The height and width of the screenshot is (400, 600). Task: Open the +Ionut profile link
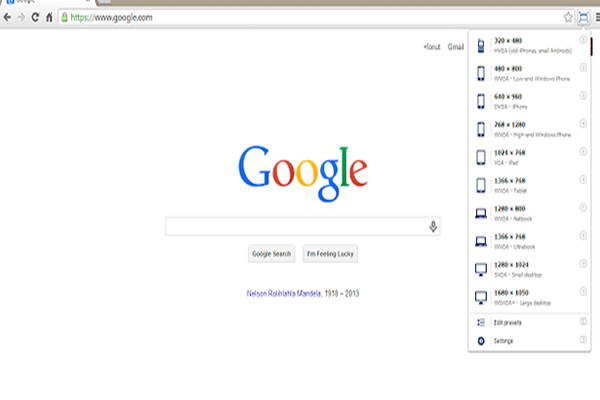432,47
